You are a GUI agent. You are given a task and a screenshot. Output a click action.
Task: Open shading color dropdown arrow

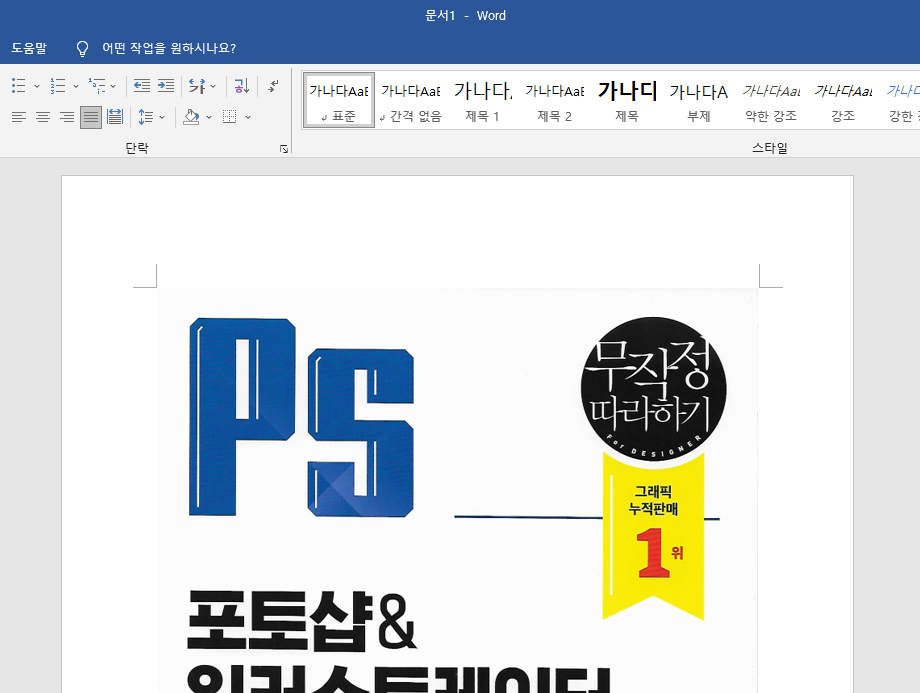coord(209,117)
